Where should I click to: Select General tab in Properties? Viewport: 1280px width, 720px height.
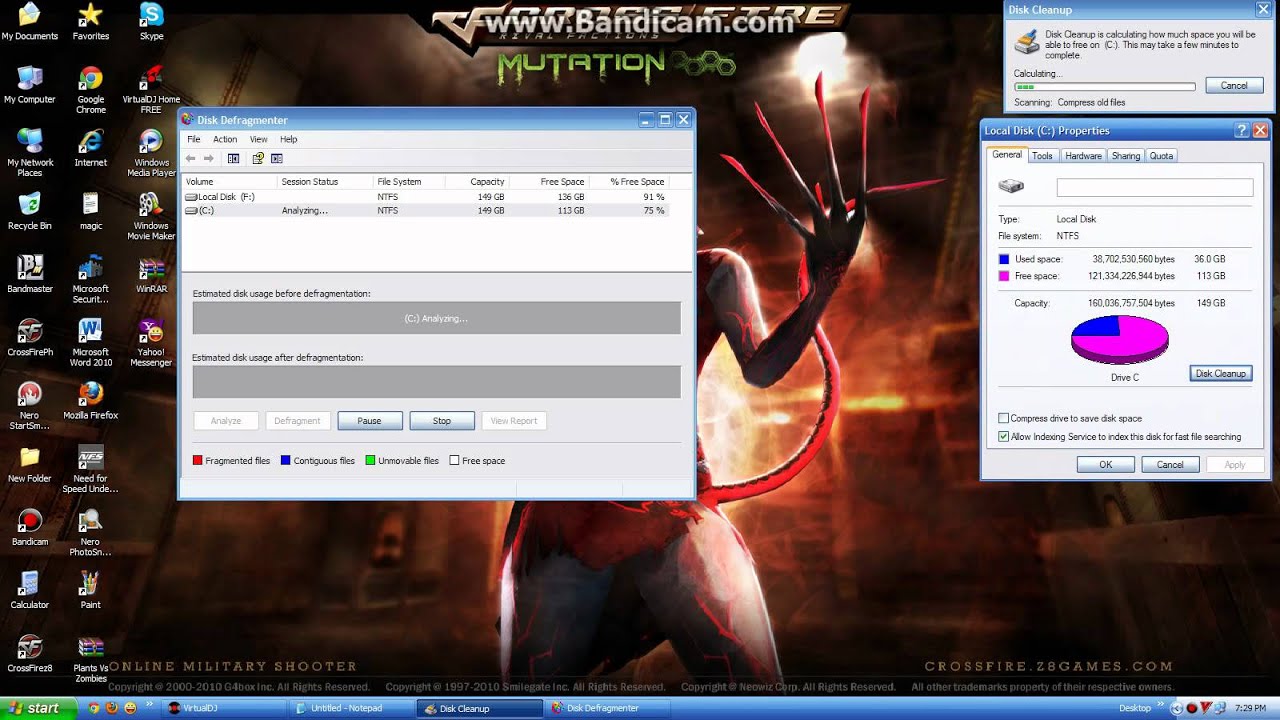tap(1007, 155)
